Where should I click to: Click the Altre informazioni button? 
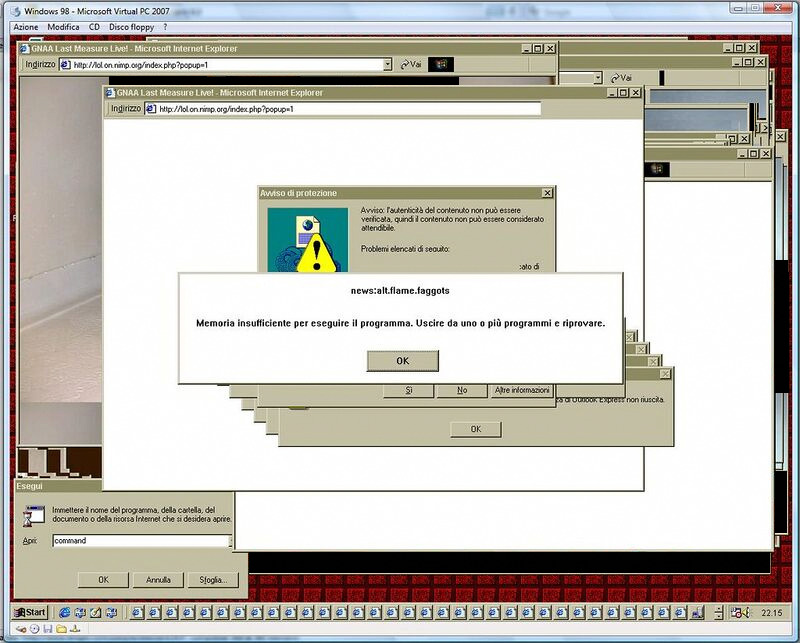pos(522,390)
